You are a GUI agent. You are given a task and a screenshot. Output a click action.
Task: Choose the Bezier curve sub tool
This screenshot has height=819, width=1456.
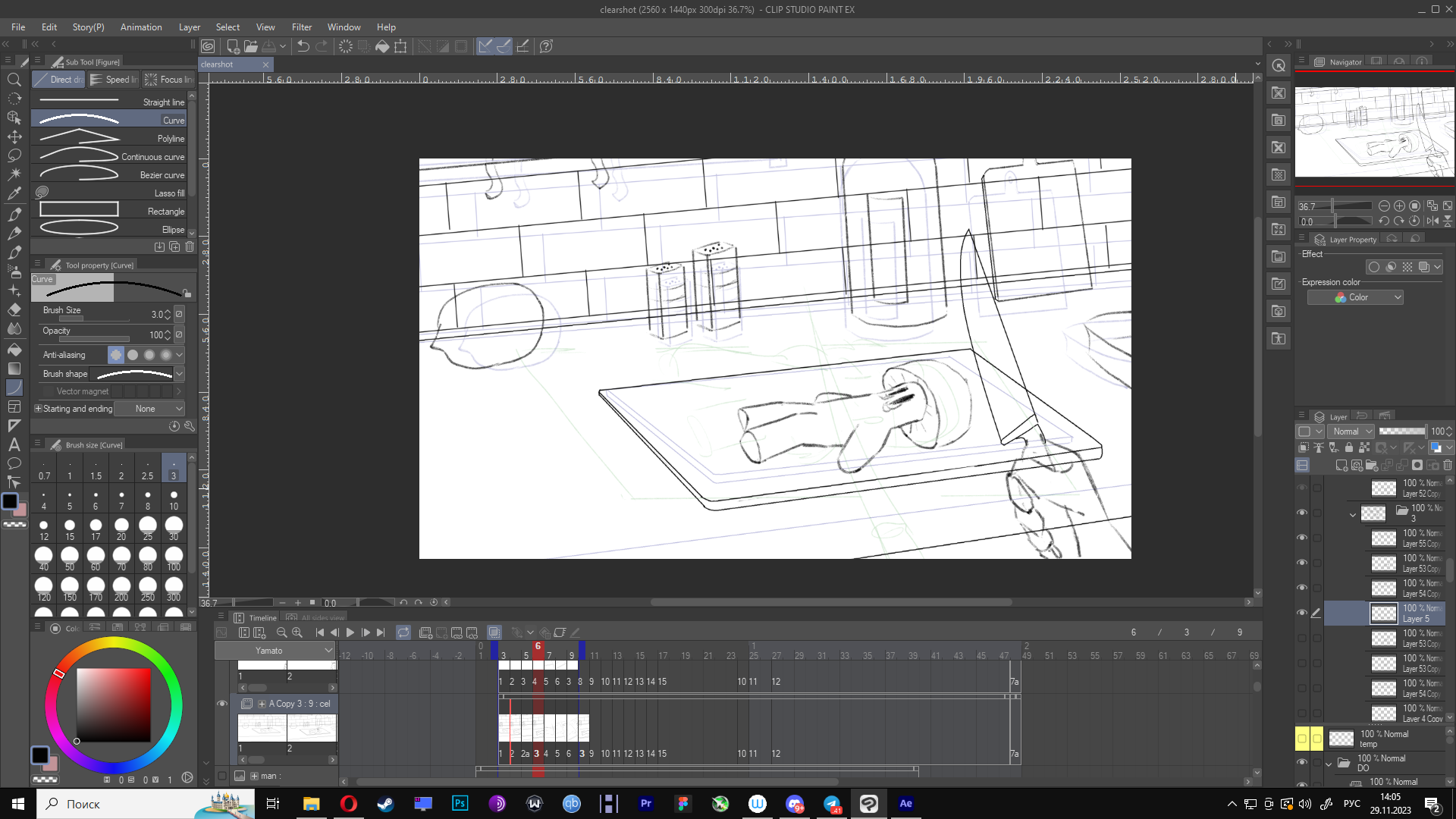click(x=112, y=175)
